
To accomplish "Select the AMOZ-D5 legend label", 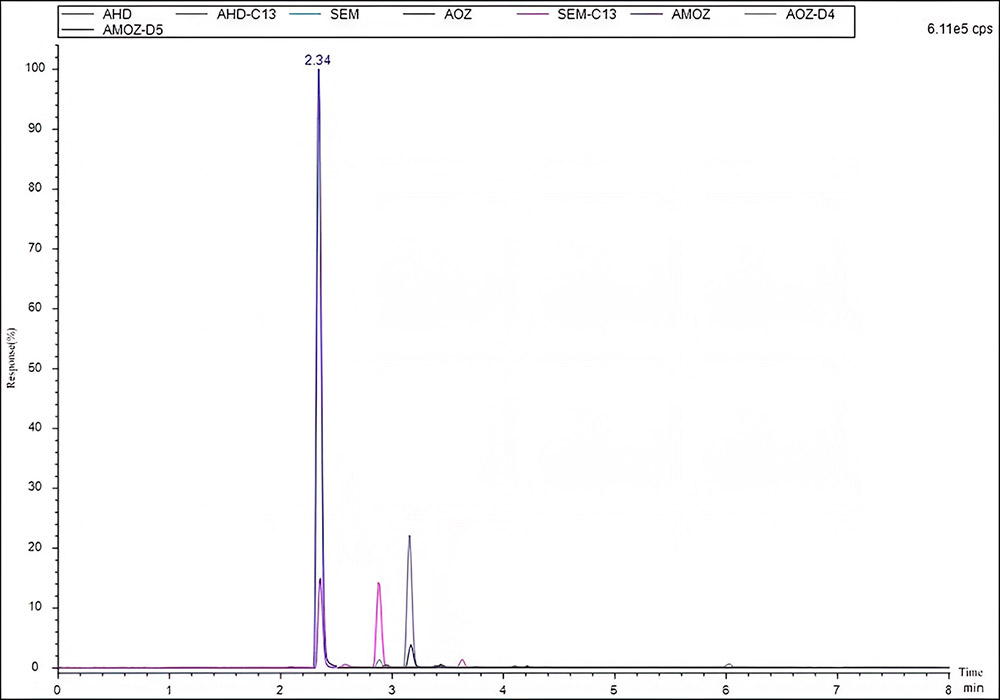I will tap(133, 30).
